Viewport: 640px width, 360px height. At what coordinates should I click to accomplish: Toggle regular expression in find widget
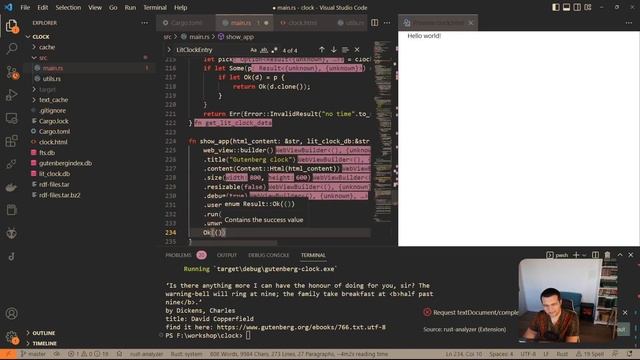[x=274, y=50]
